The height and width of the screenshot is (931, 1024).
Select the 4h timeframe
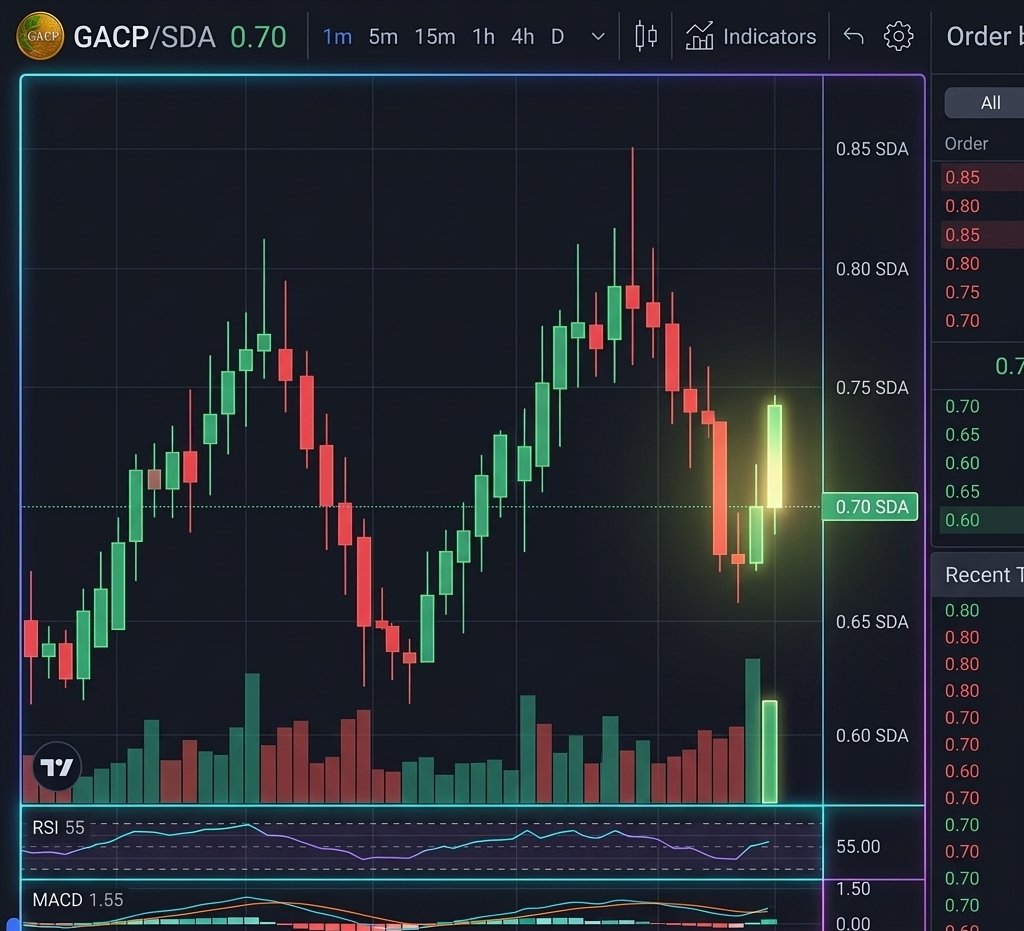point(521,36)
